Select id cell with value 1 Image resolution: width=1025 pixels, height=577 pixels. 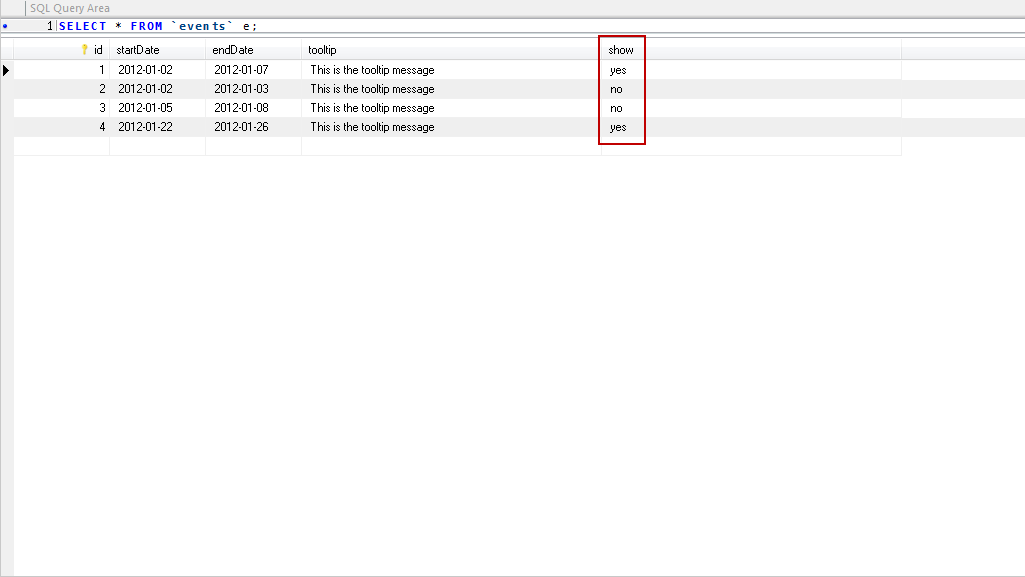(x=61, y=70)
